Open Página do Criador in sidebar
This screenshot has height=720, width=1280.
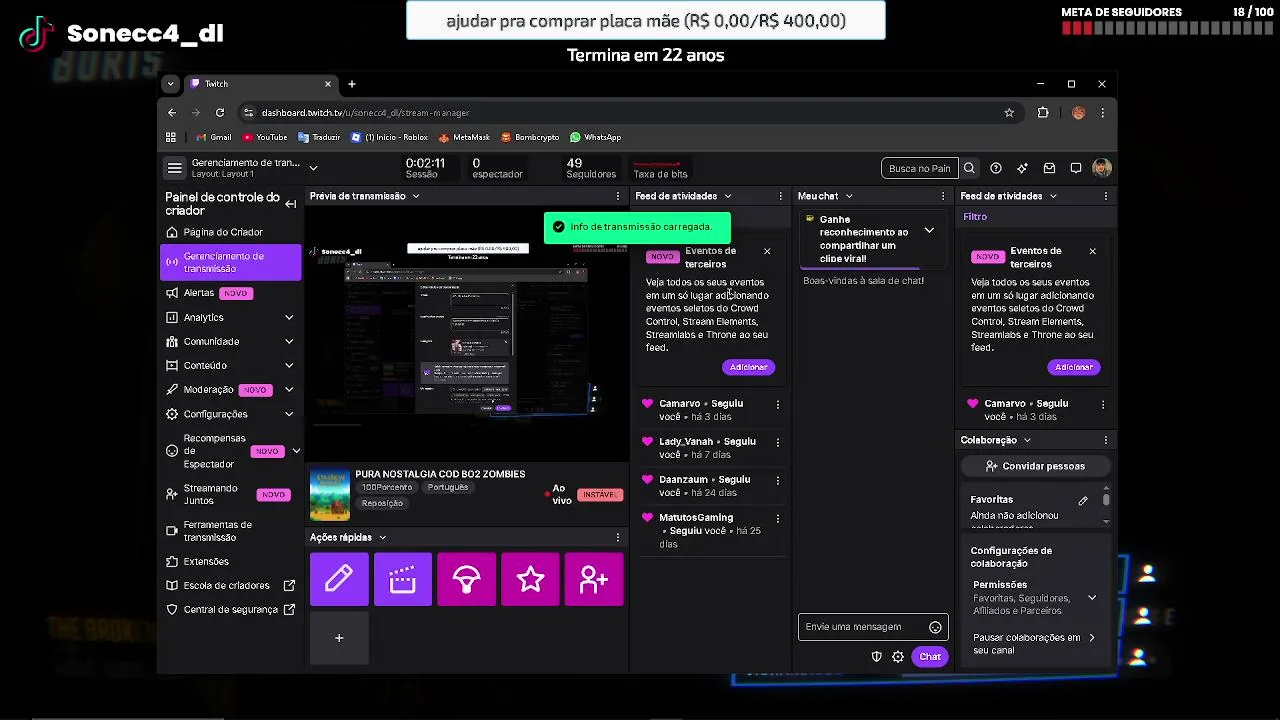tap(223, 232)
